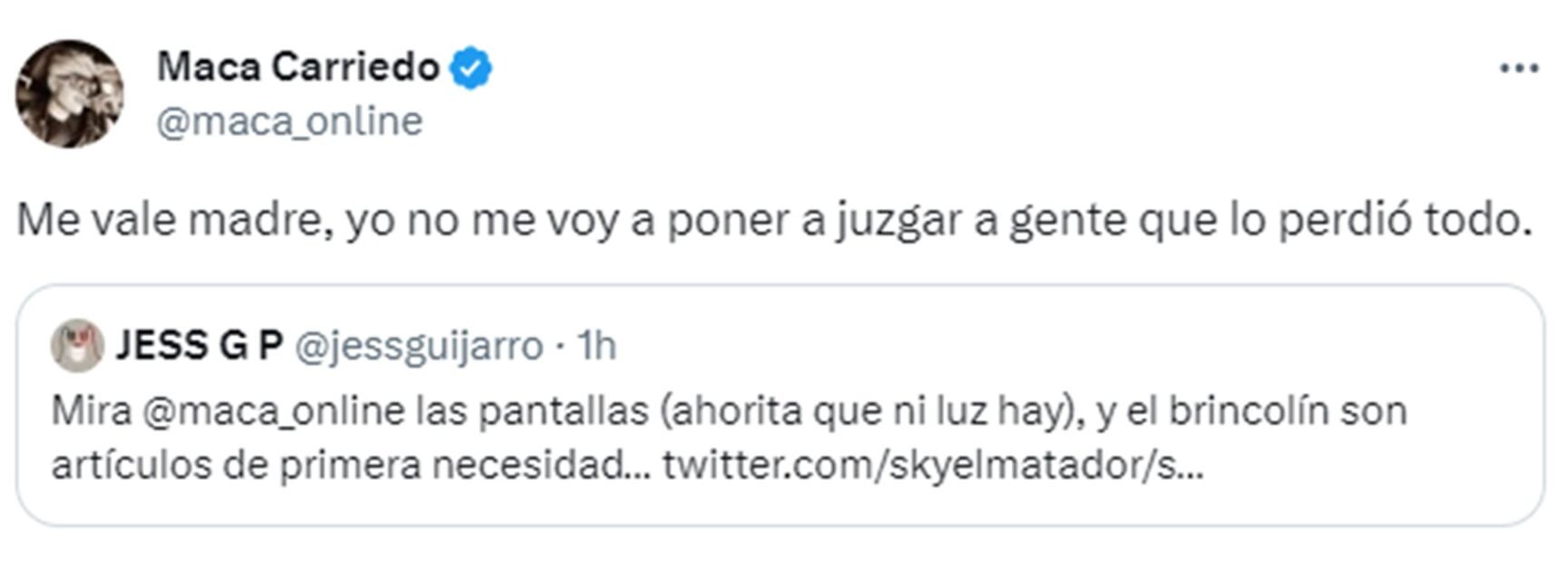This screenshot has height=563, width=1568.
Task: Click the "Me vale madre" opening phrase
Action: (170, 220)
